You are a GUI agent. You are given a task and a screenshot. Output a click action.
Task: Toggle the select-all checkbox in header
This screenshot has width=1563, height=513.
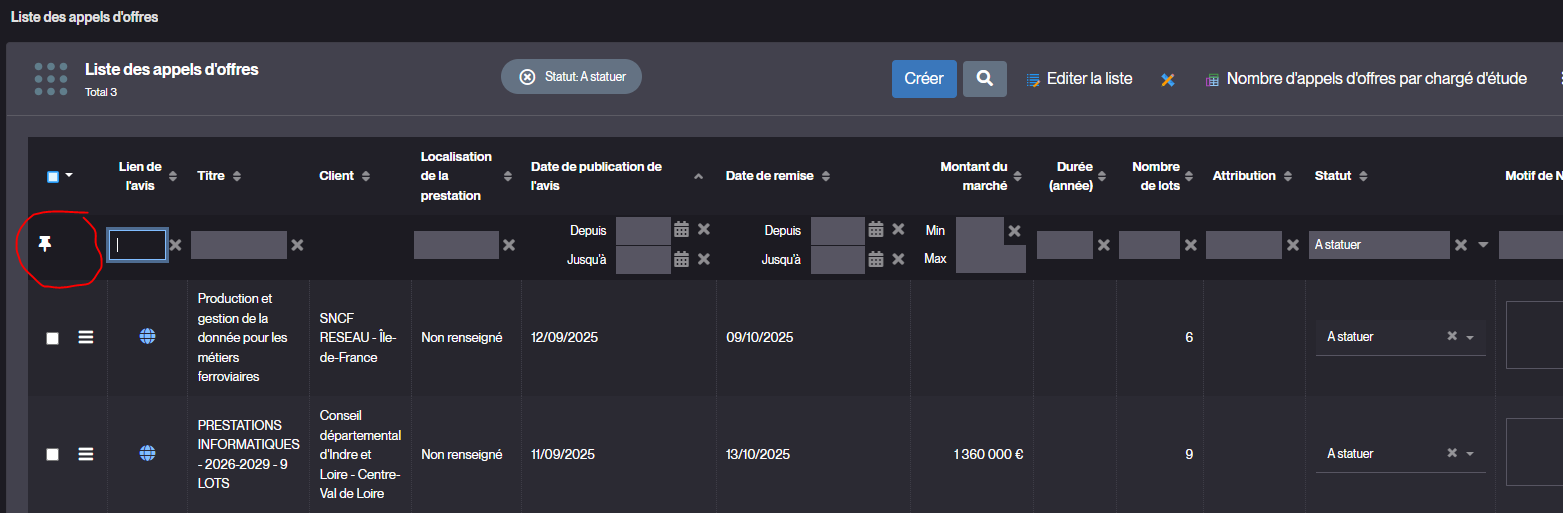click(x=53, y=177)
